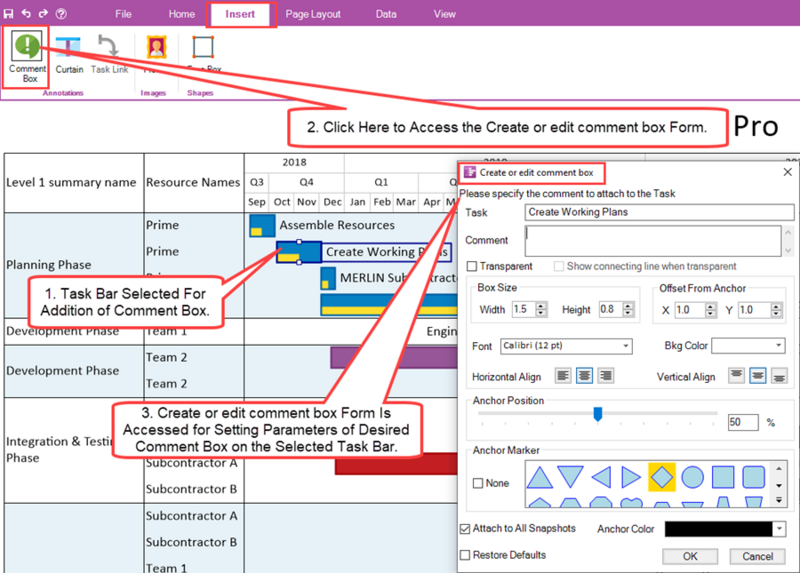Click the black Anchor Color swatch

click(x=718, y=529)
